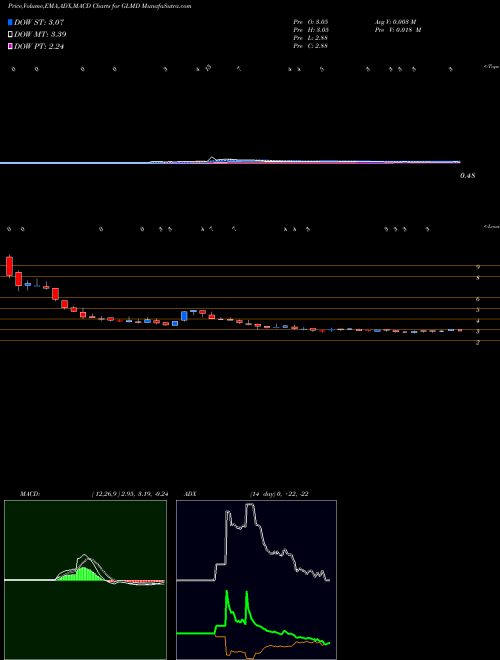The height and width of the screenshot is (660, 500).
Task: Click the magenta DOW PT legend swatch
Action: point(10,47)
